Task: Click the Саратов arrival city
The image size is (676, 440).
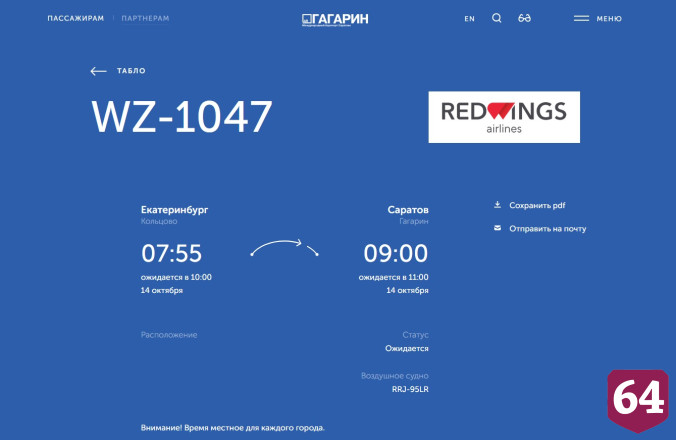Action: (408, 210)
